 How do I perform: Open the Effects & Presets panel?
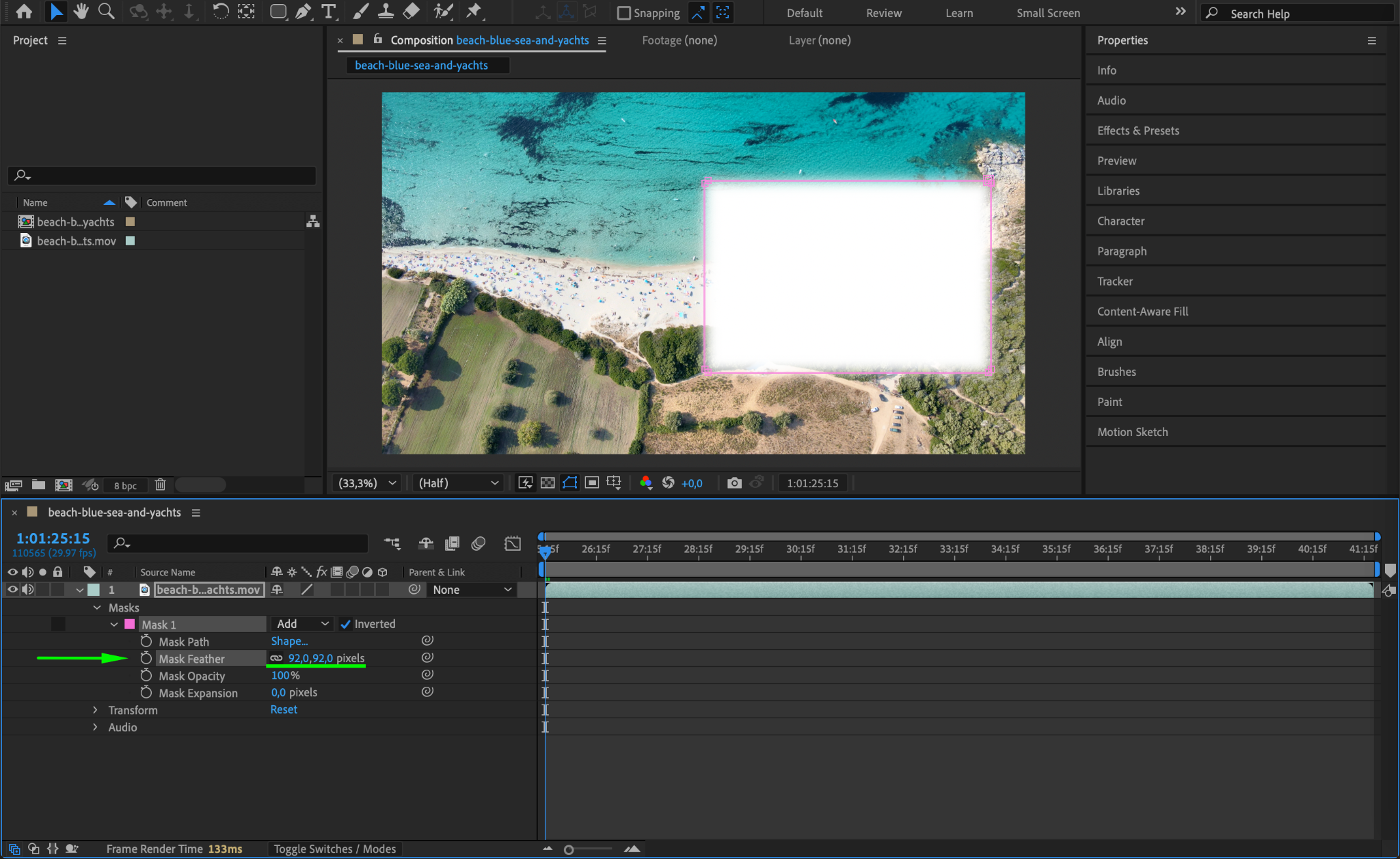[x=1137, y=131]
